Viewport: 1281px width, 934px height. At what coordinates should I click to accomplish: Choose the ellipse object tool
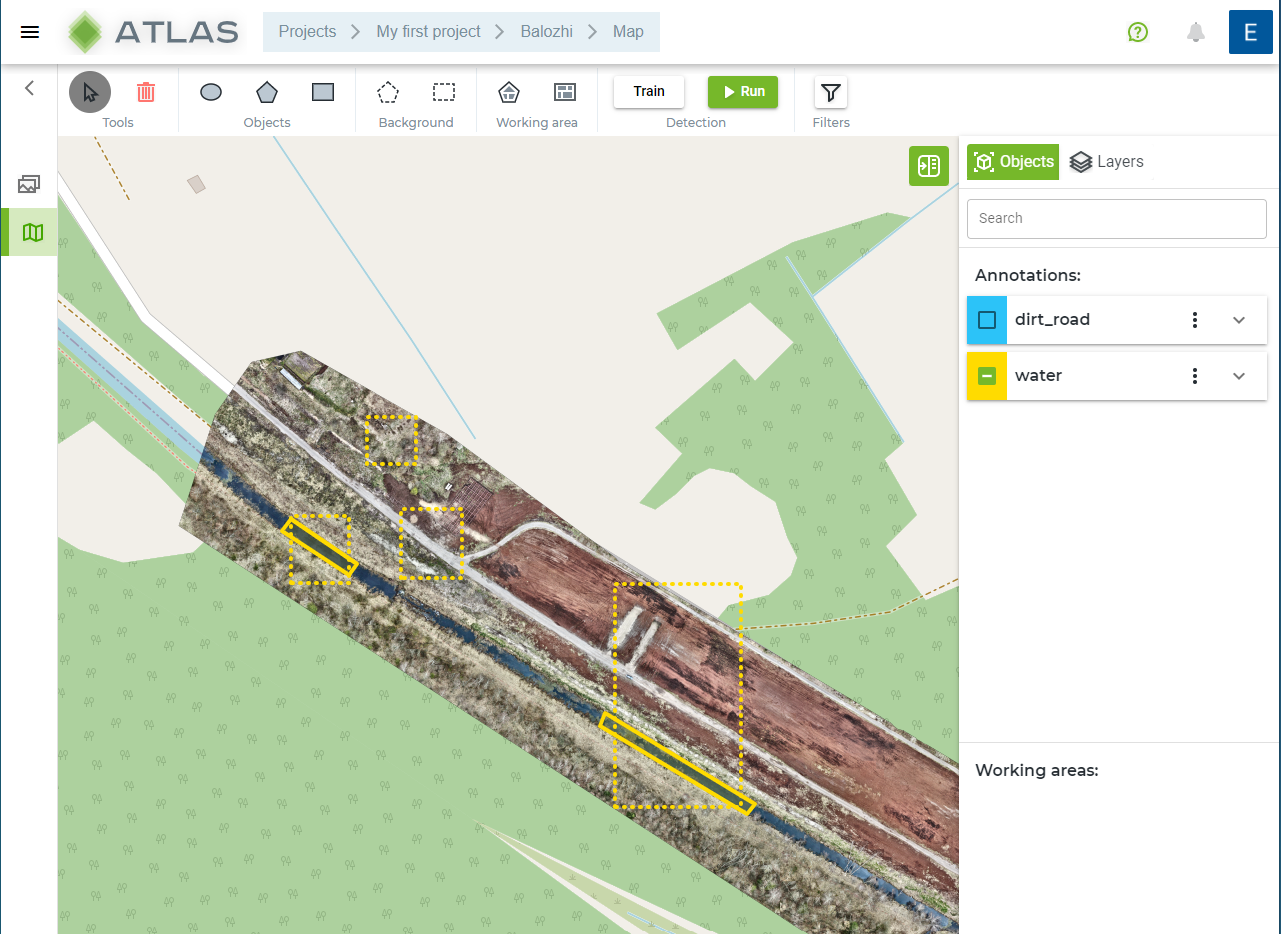(211, 92)
